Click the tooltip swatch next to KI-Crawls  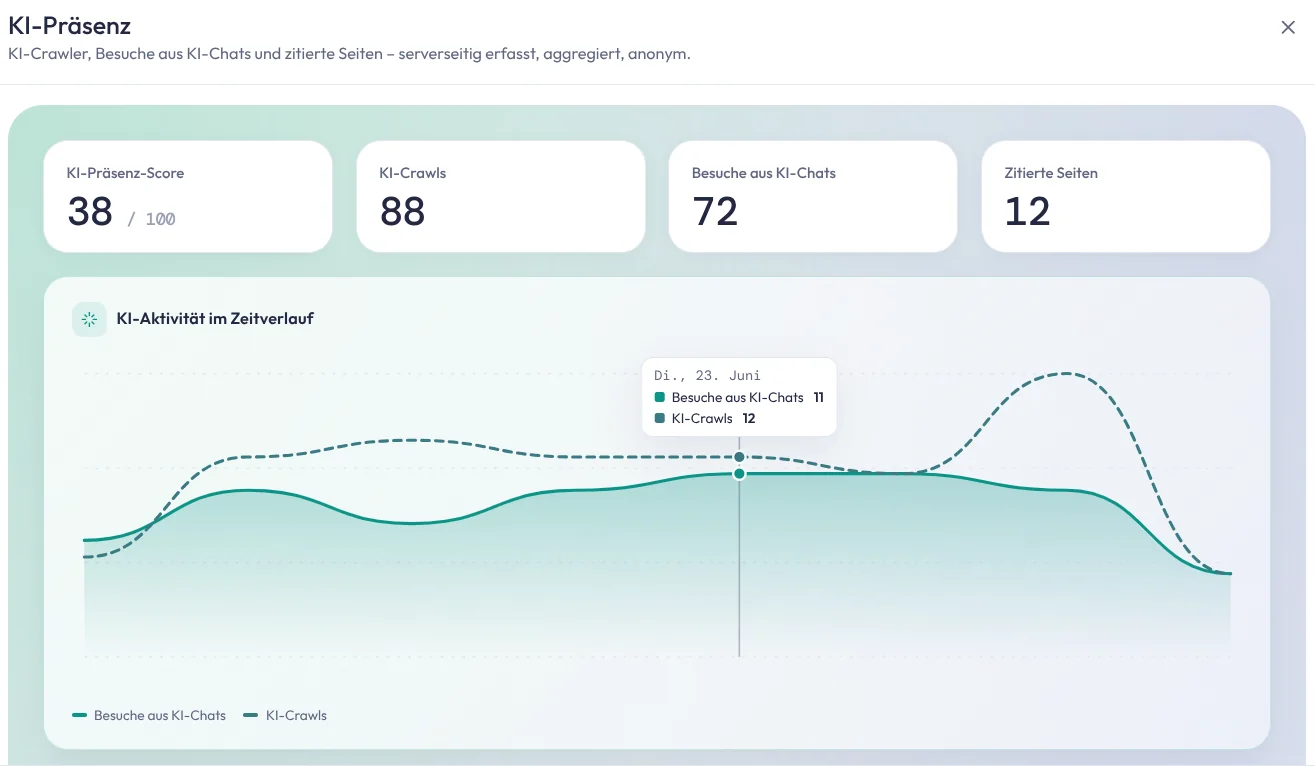click(660, 418)
